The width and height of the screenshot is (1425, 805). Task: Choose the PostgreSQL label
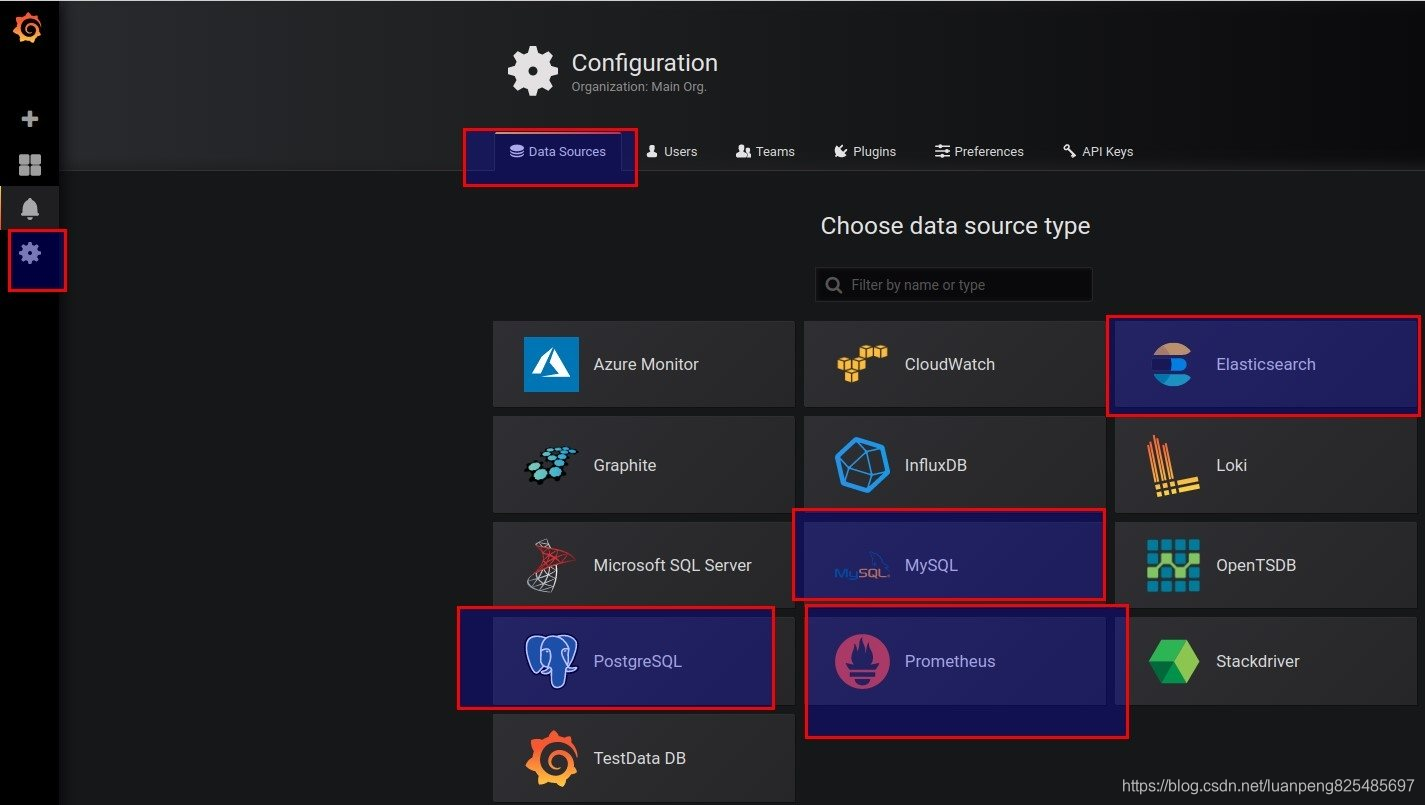click(638, 661)
